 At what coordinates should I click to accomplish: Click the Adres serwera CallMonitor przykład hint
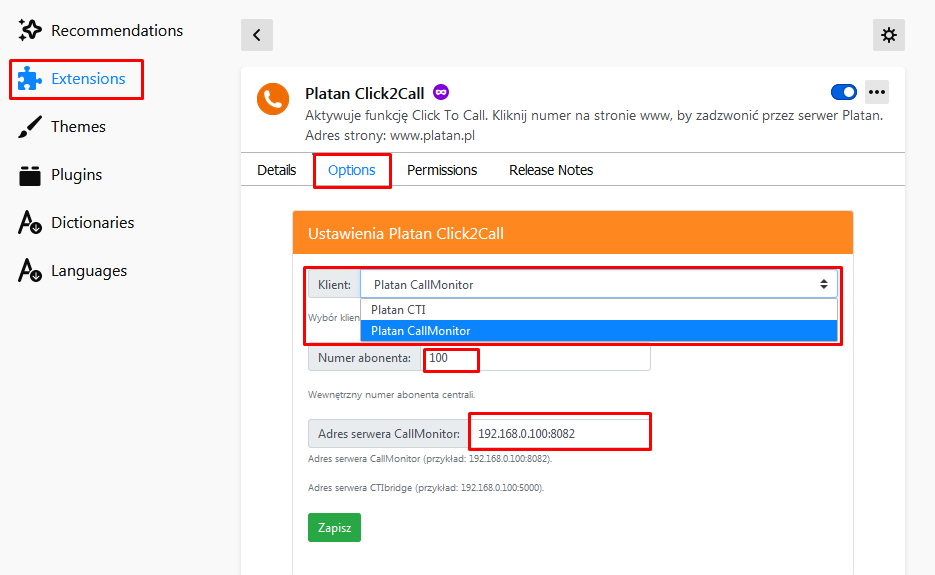[x=430, y=459]
